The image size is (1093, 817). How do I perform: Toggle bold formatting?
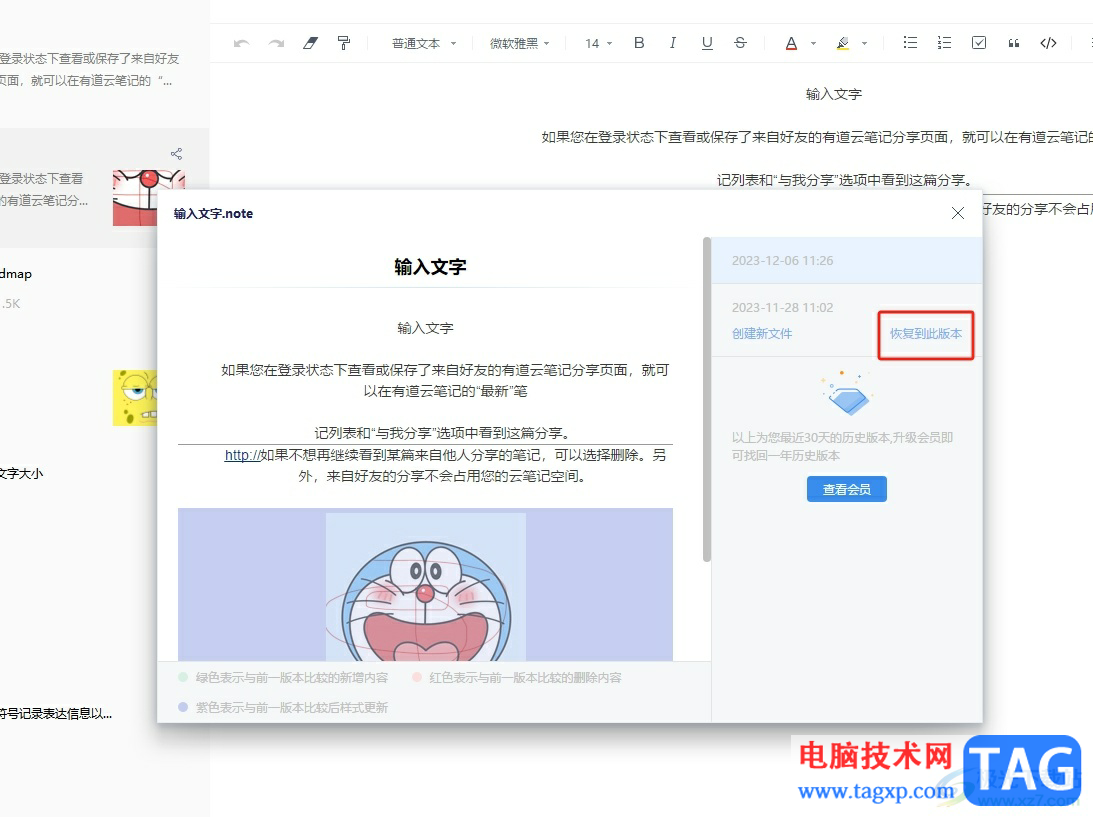(639, 43)
